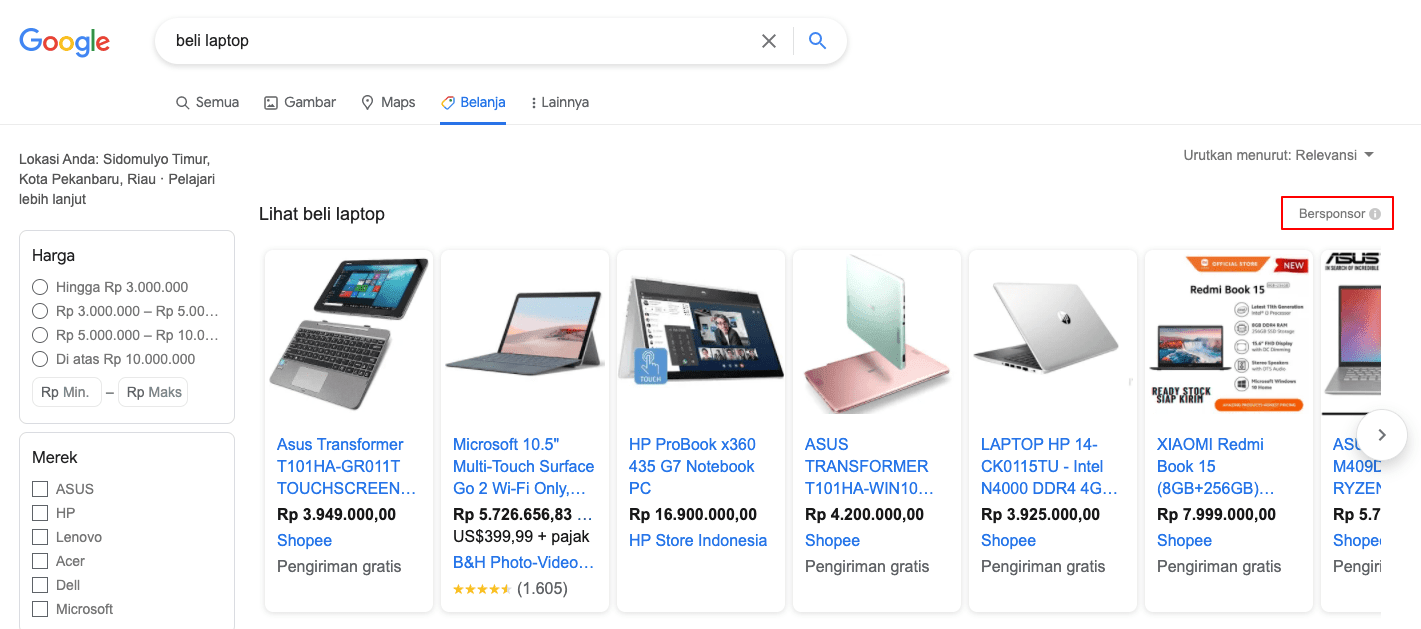Click the Rp Min. price field

(x=67, y=392)
